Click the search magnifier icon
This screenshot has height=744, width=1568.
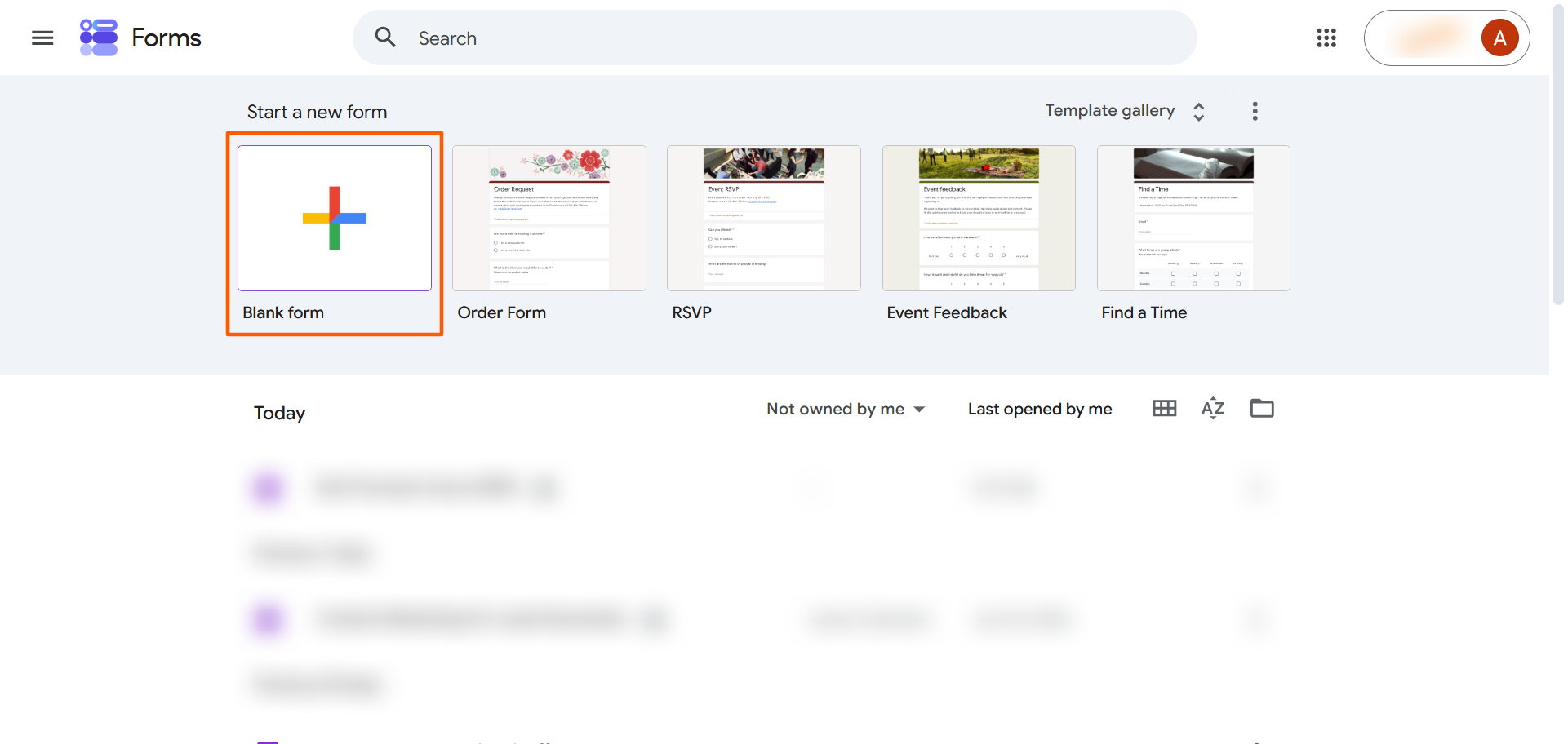click(385, 38)
